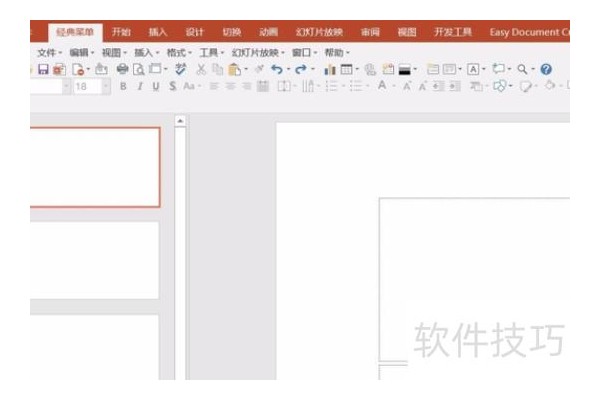Click the Decrease indent icon
The height and width of the screenshot is (400, 600).
tap(439, 86)
